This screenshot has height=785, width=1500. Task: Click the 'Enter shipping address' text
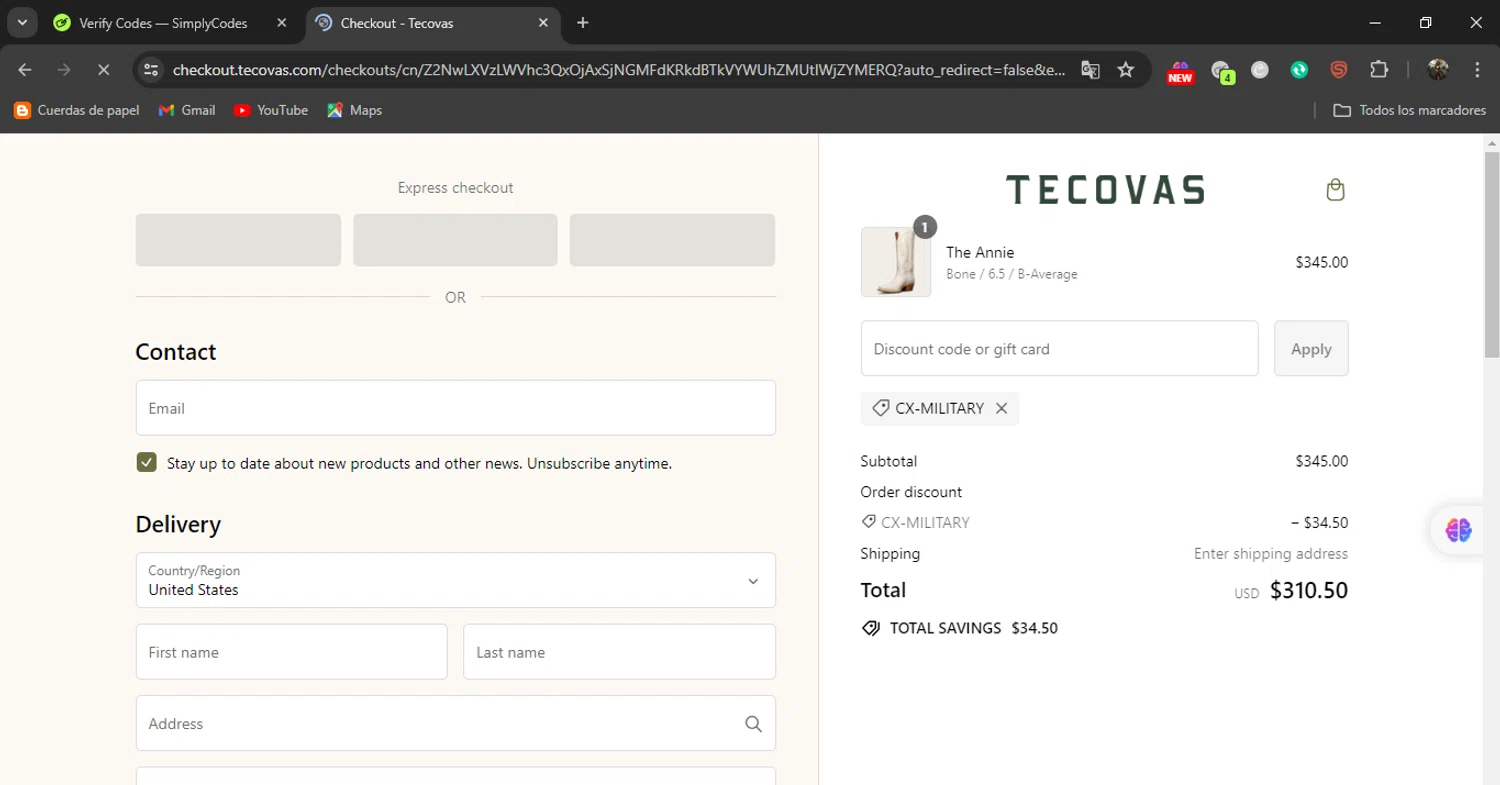click(1271, 554)
